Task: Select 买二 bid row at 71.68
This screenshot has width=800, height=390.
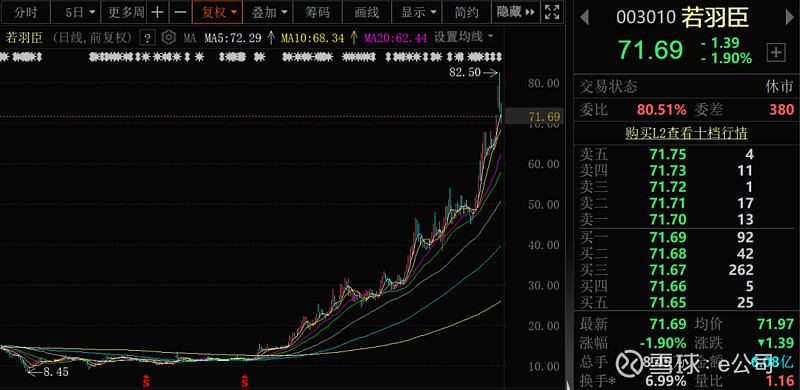Action: [686, 254]
